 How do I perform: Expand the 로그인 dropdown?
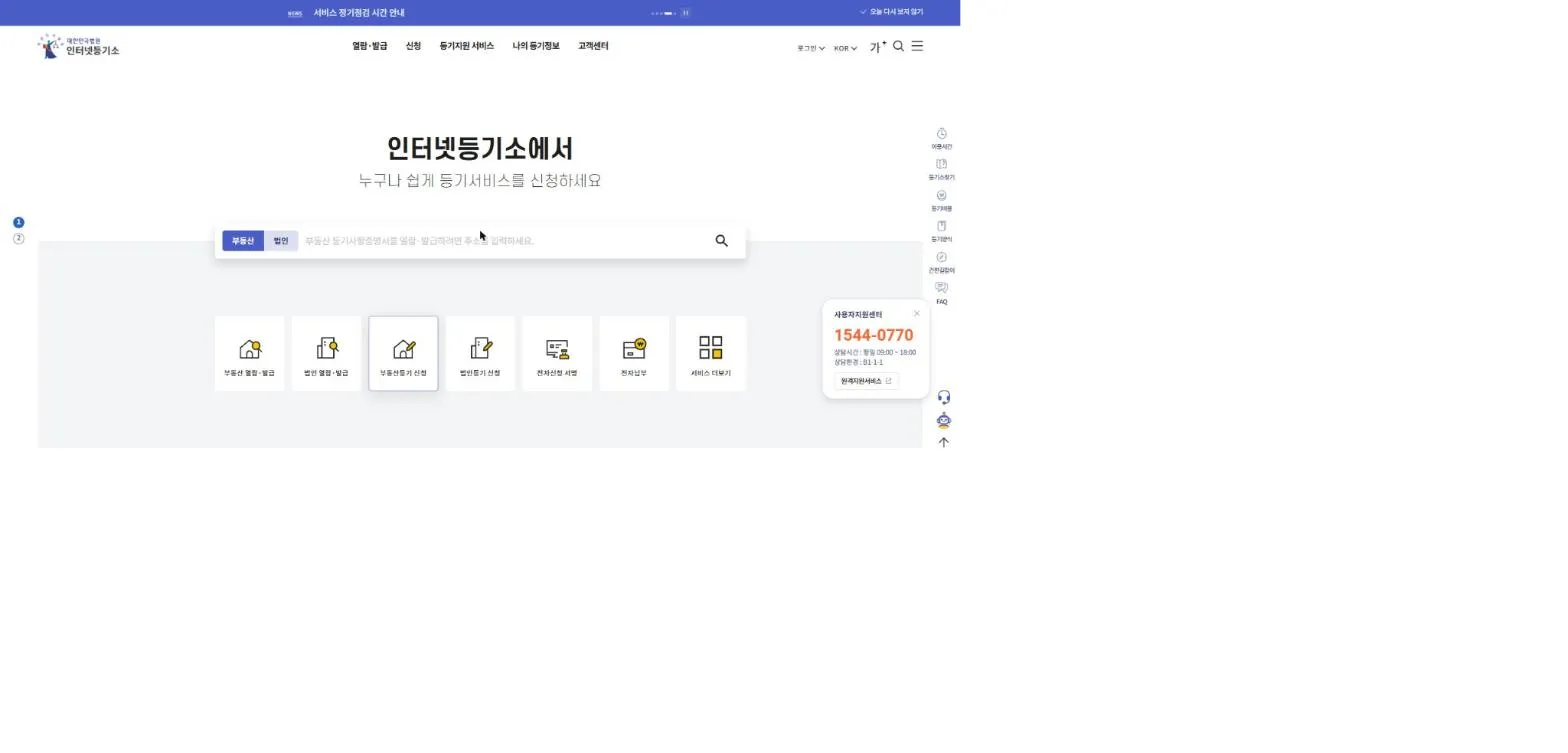point(811,48)
